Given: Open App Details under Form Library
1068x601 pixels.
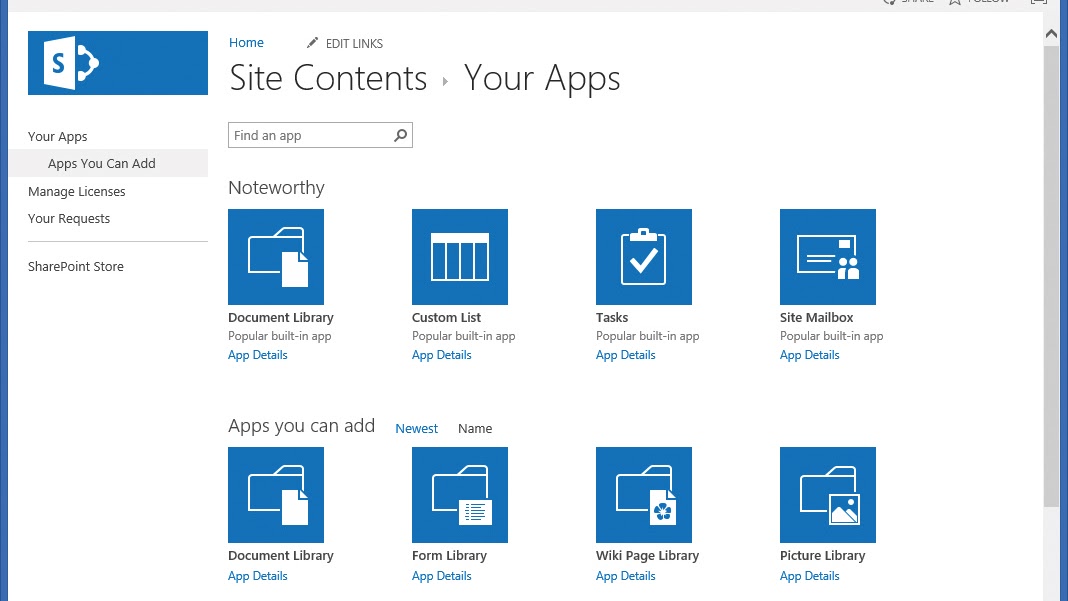Looking at the screenshot, I should coord(441,576).
